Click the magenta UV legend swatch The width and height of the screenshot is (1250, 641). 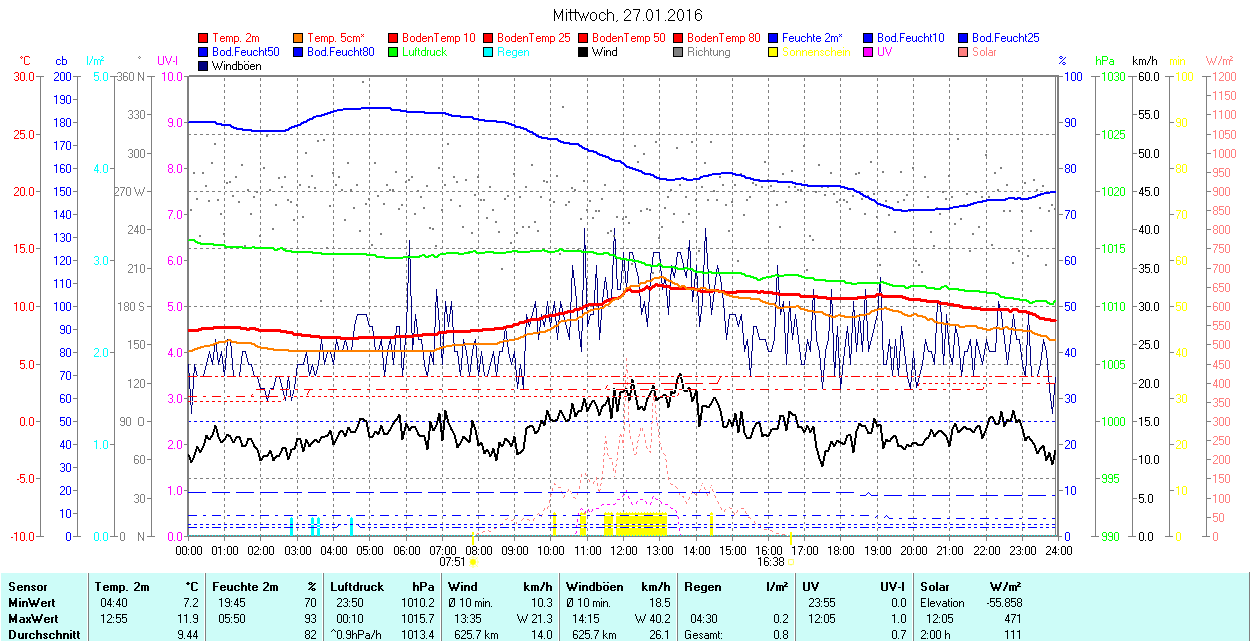[x=869, y=52]
